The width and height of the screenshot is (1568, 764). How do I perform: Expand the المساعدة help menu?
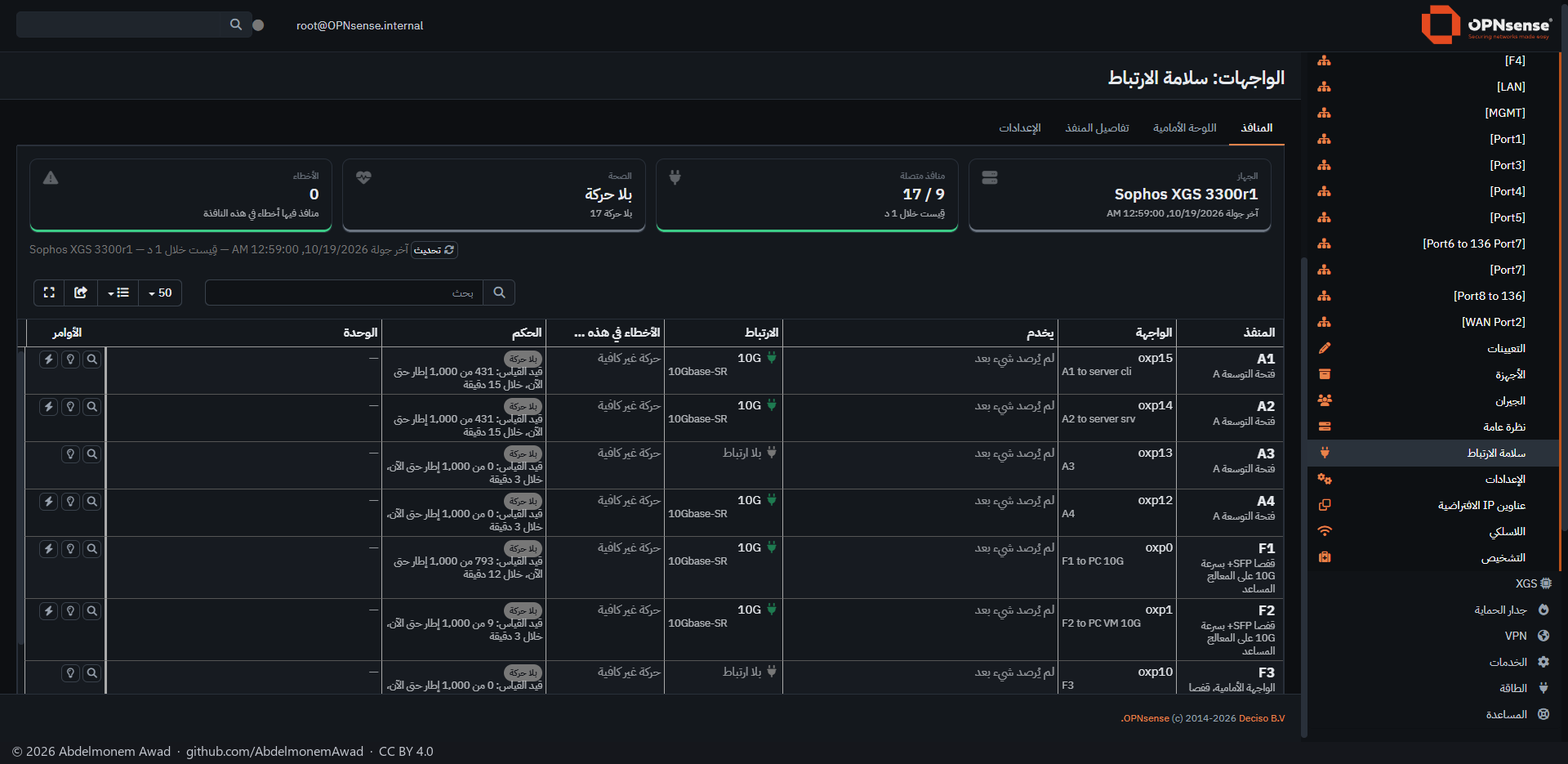(x=1433, y=714)
